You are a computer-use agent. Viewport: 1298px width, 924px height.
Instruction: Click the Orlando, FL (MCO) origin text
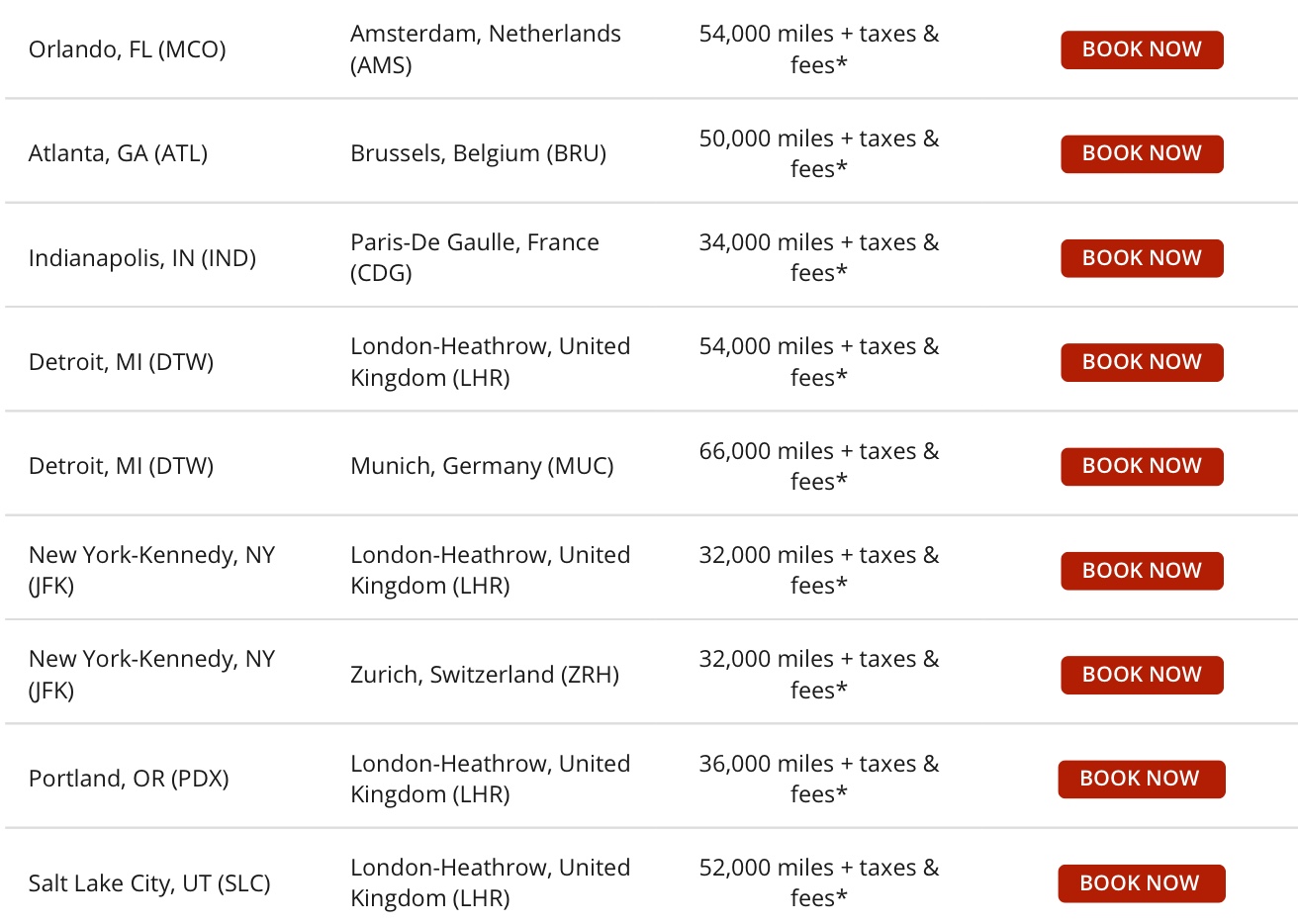point(128,49)
